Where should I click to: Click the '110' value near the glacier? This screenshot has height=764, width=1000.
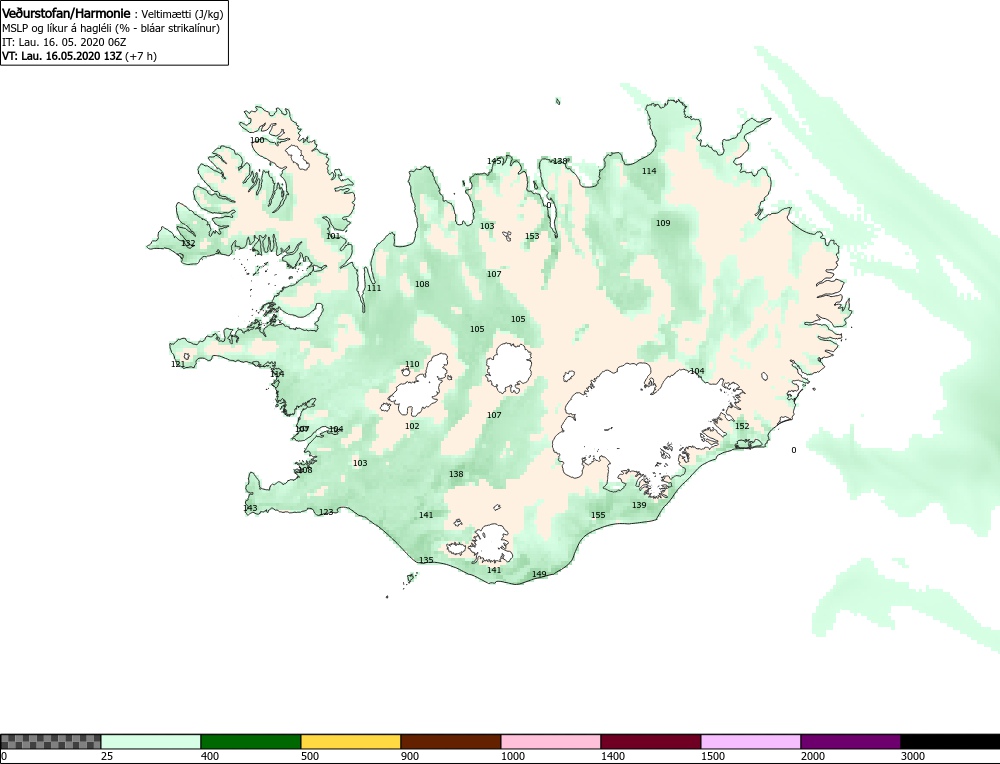click(x=412, y=365)
